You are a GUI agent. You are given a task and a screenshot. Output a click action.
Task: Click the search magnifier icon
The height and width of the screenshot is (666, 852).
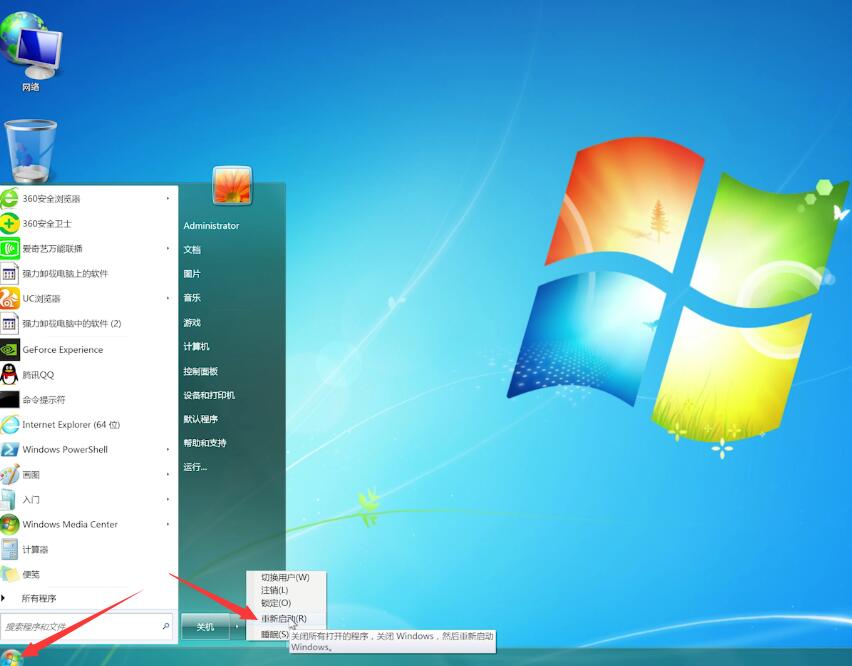coord(166,626)
